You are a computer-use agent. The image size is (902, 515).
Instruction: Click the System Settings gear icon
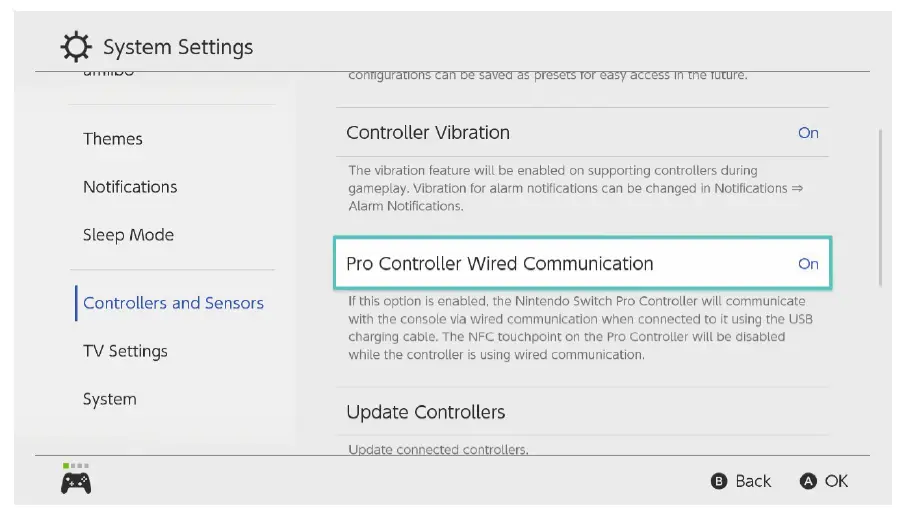pos(75,47)
